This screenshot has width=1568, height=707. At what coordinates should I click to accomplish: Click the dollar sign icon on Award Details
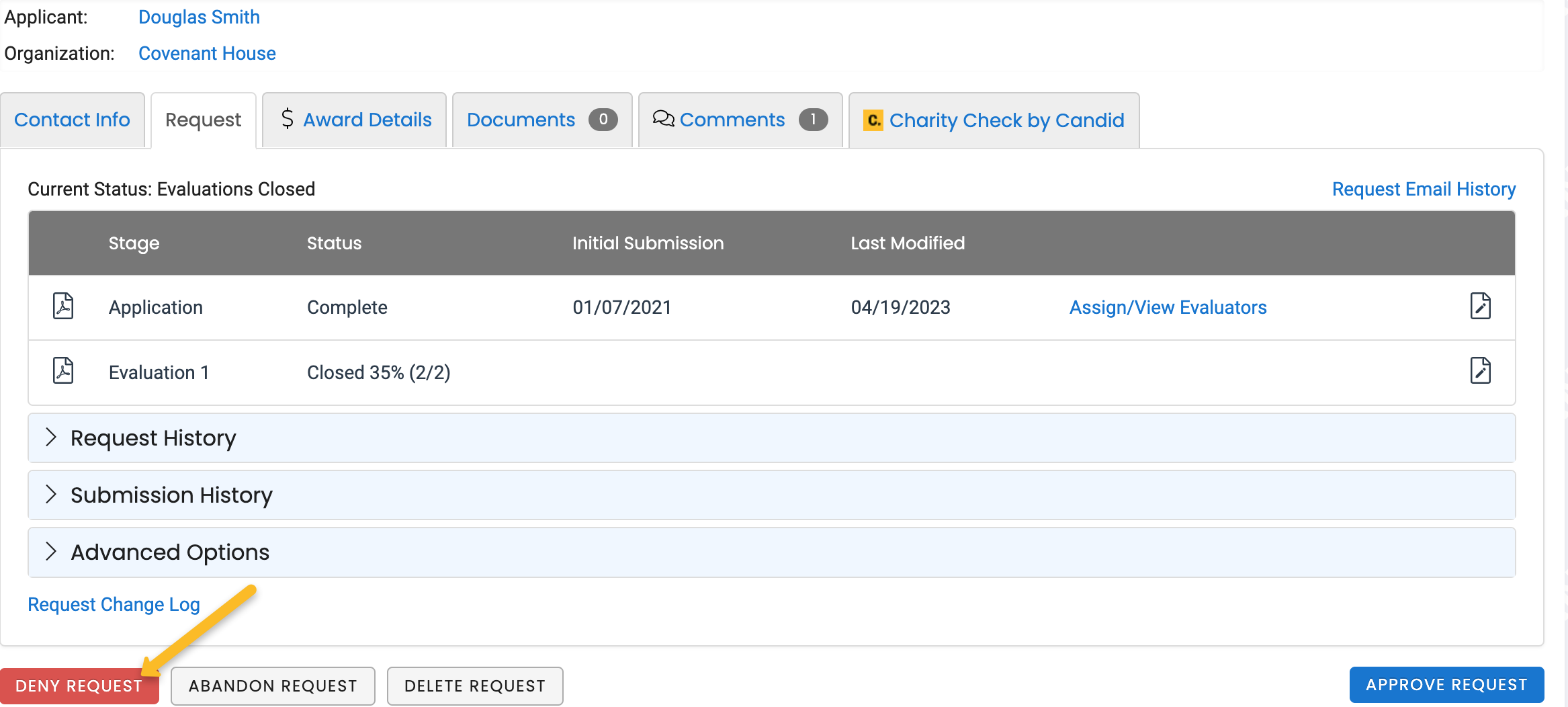[288, 120]
